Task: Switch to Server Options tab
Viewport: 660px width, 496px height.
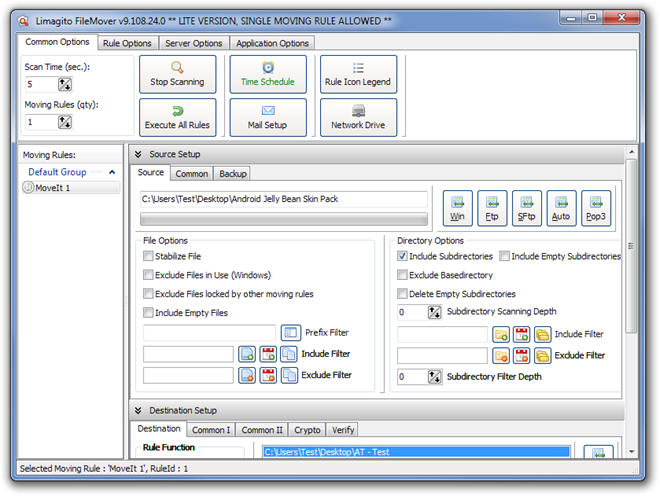Action: (194, 43)
